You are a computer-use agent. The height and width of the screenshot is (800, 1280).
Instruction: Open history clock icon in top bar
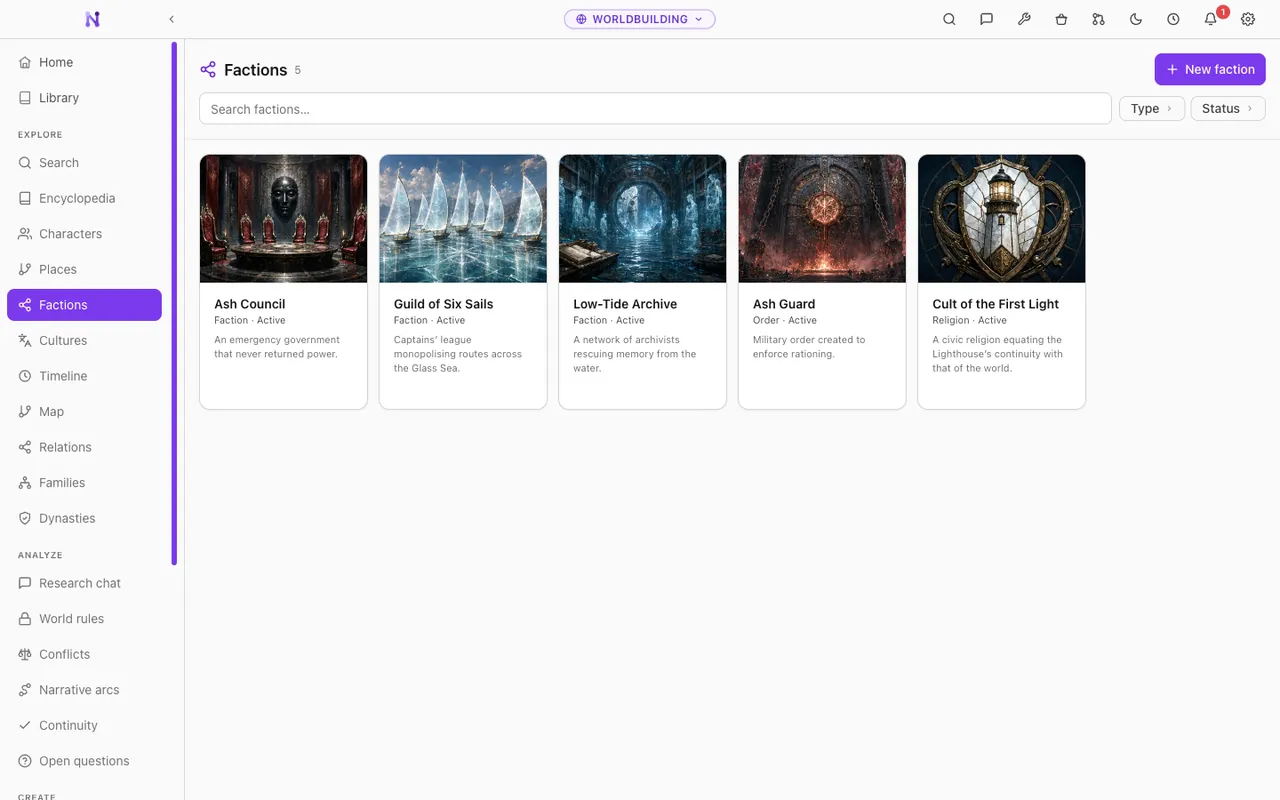[1173, 19]
